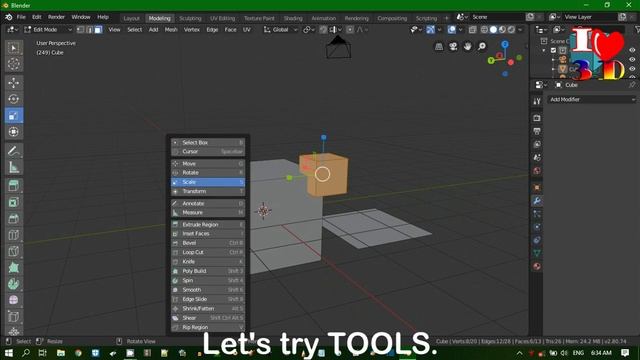640x360 pixels.
Task: Open the overlays options dropdown arrow
Action: 460,29
